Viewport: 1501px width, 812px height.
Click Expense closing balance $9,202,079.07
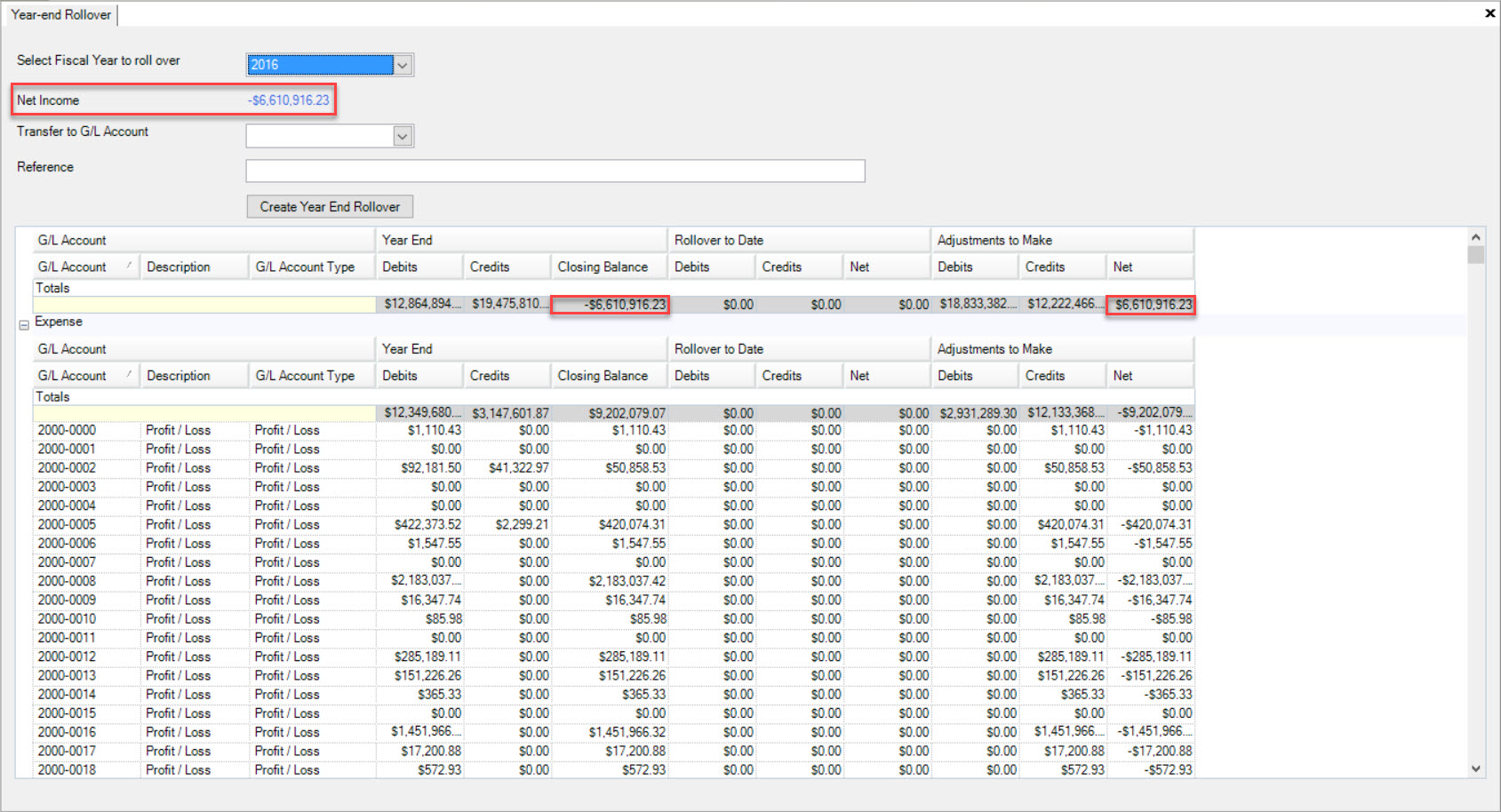pos(627,413)
